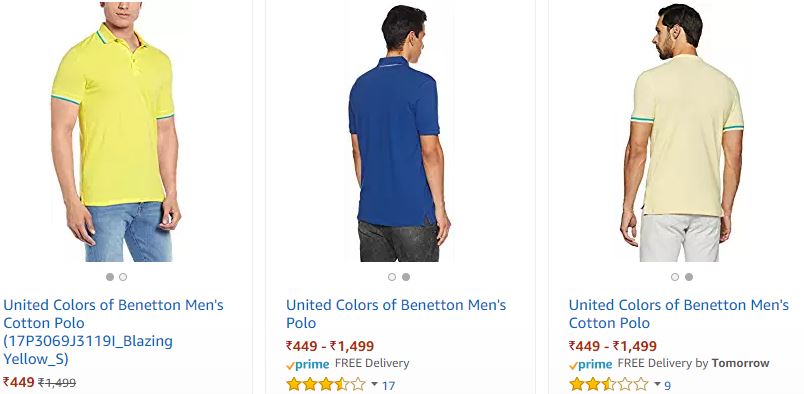Screen dimensions: 804x394
Task: Open the cream Cotton Polo title link
Action: pyautogui.click(x=679, y=314)
